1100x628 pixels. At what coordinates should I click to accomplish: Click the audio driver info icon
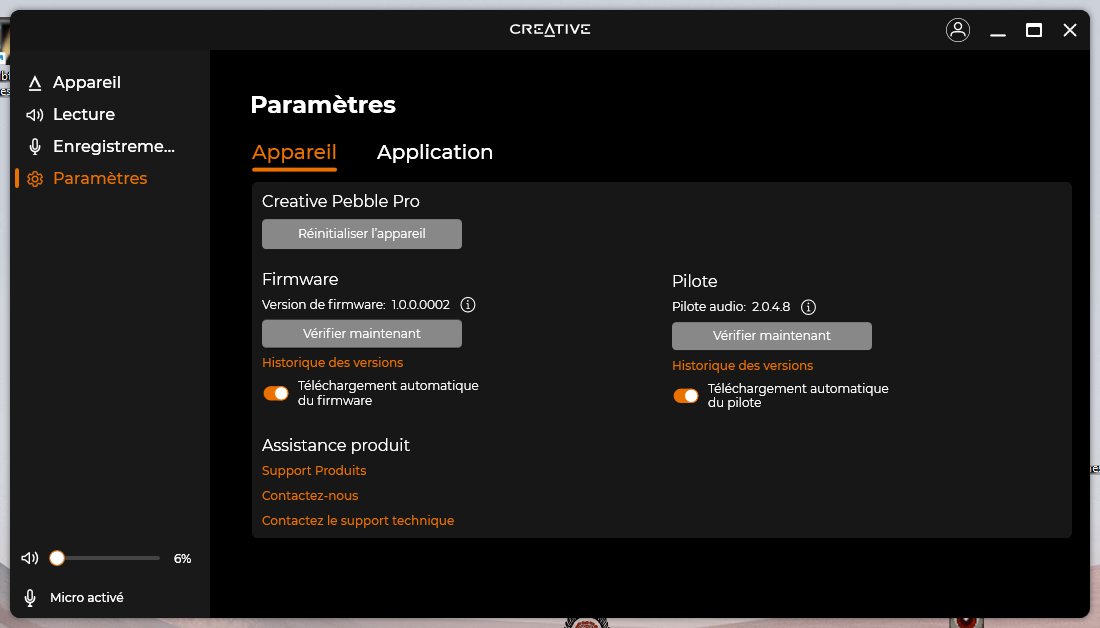pyautogui.click(x=809, y=307)
